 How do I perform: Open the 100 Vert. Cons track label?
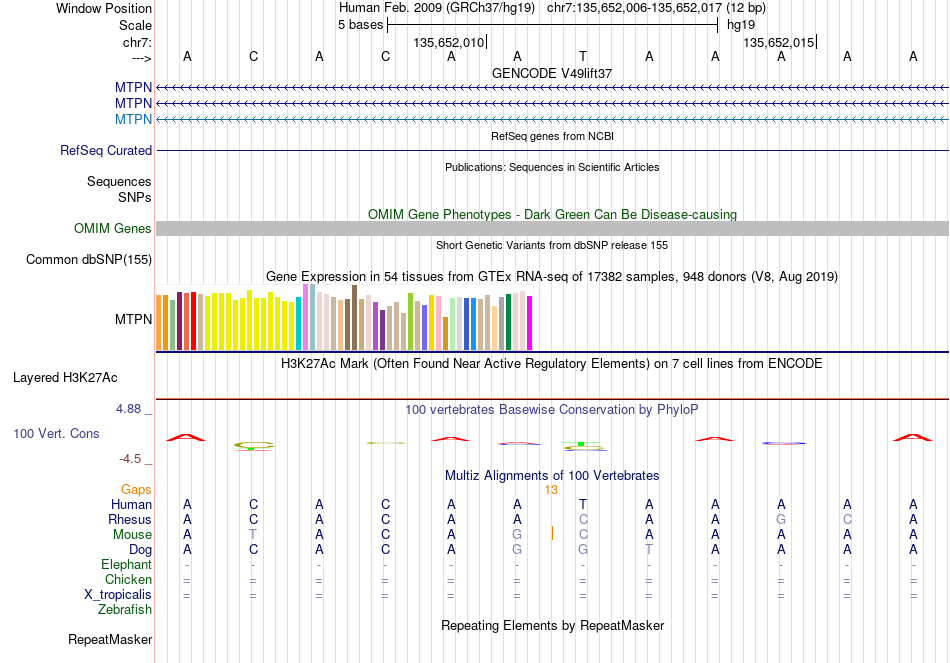[56, 433]
